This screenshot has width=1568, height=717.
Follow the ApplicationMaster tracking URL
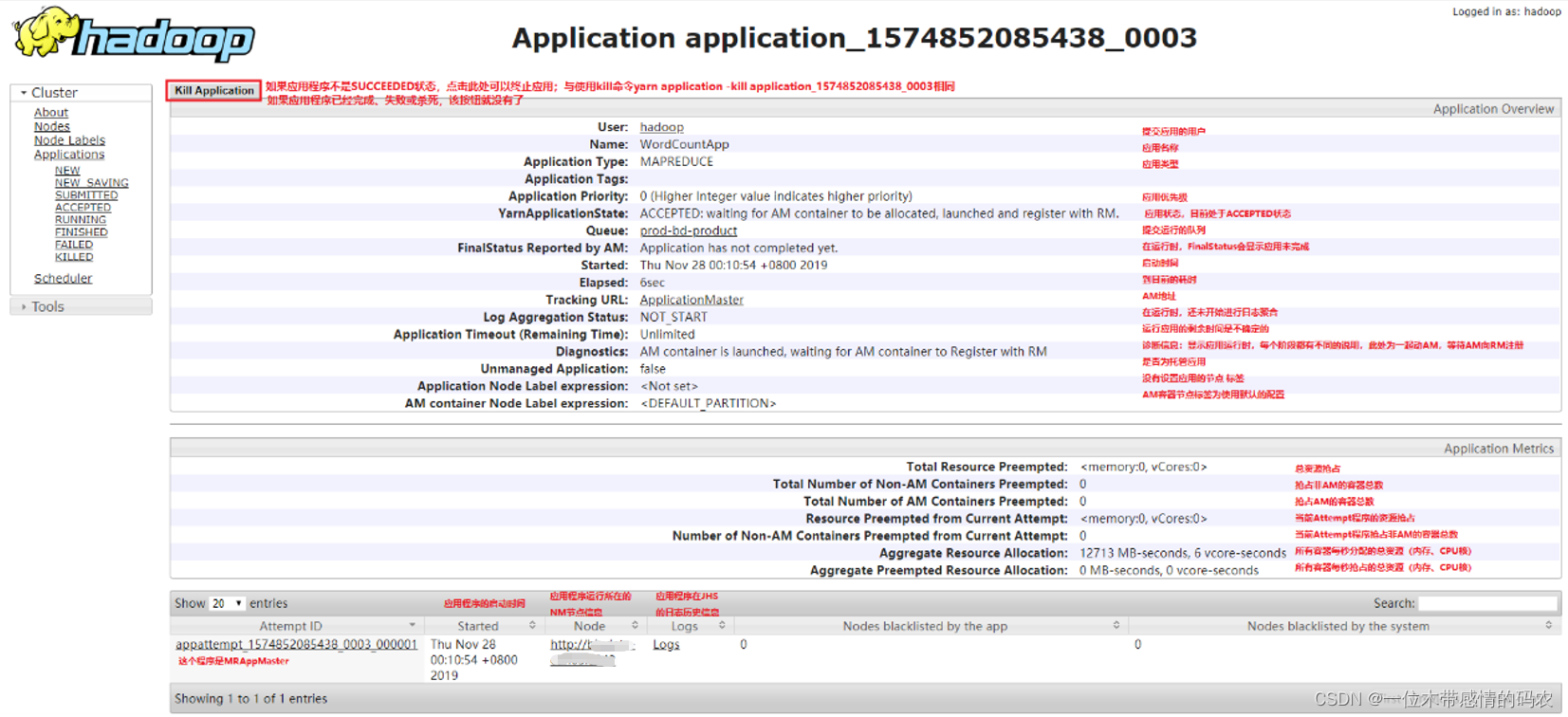692,300
